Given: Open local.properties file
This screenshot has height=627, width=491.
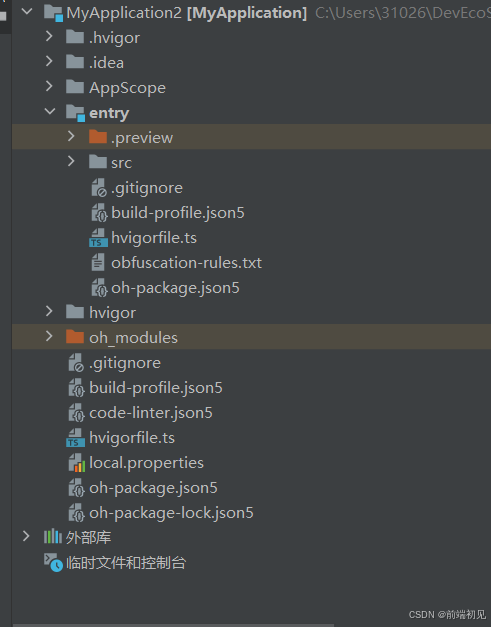Looking at the screenshot, I should 146,463.
